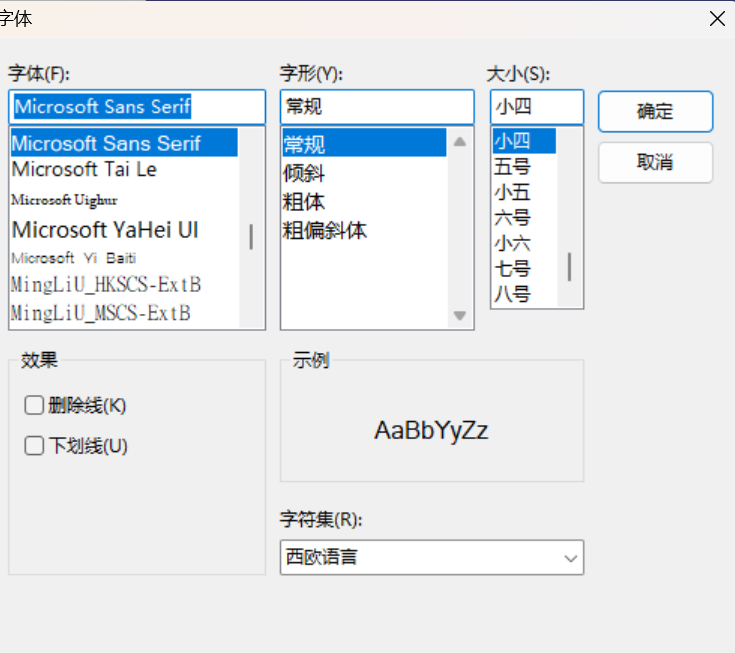Select Microsoft Uighur font
The width and height of the screenshot is (735, 653).
click(124, 200)
